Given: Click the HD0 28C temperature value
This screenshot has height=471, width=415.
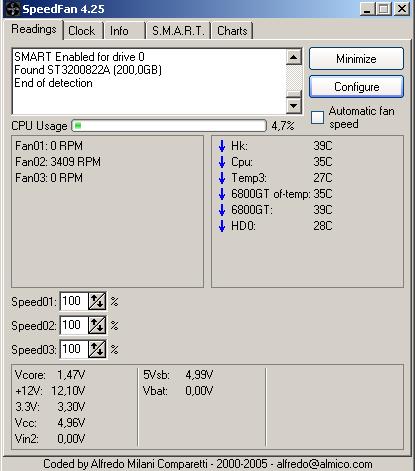Looking at the screenshot, I should click(323, 226).
